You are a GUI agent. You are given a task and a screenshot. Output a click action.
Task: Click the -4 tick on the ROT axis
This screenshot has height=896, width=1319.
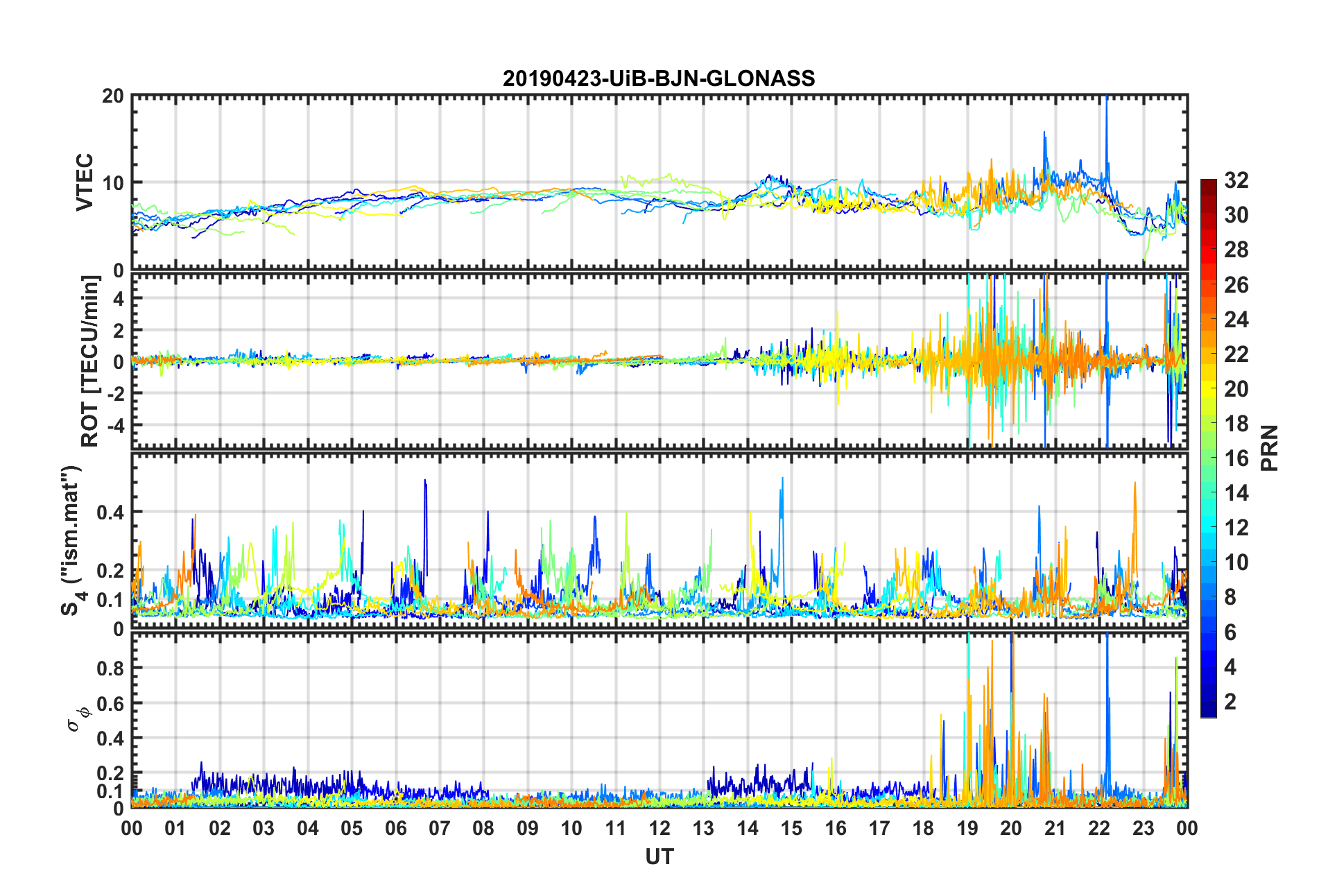(x=115, y=424)
